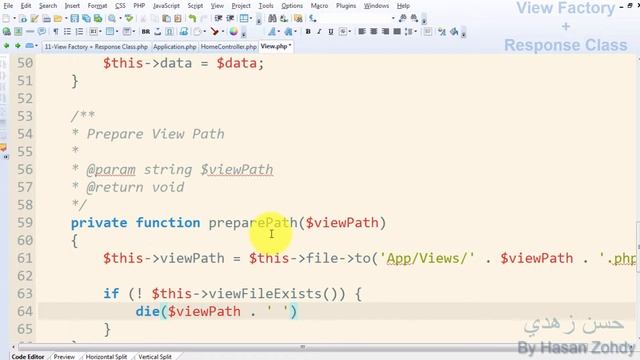640x360 pixels.
Task: Switch to Application.php tab
Action: pyautogui.click(x=175, y=47)
